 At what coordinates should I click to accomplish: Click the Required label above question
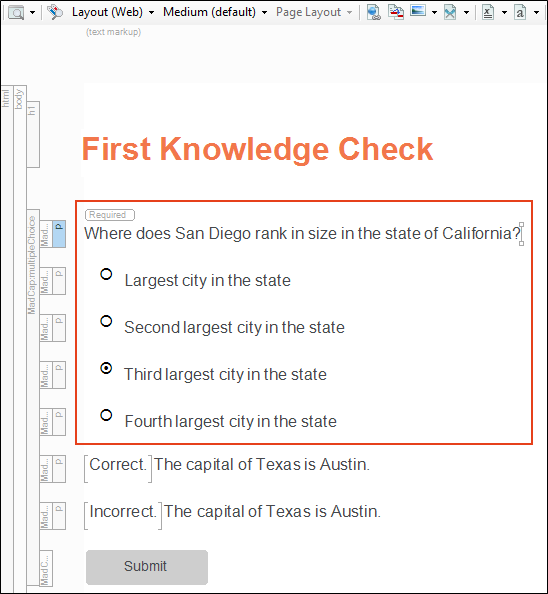point(110,215)
